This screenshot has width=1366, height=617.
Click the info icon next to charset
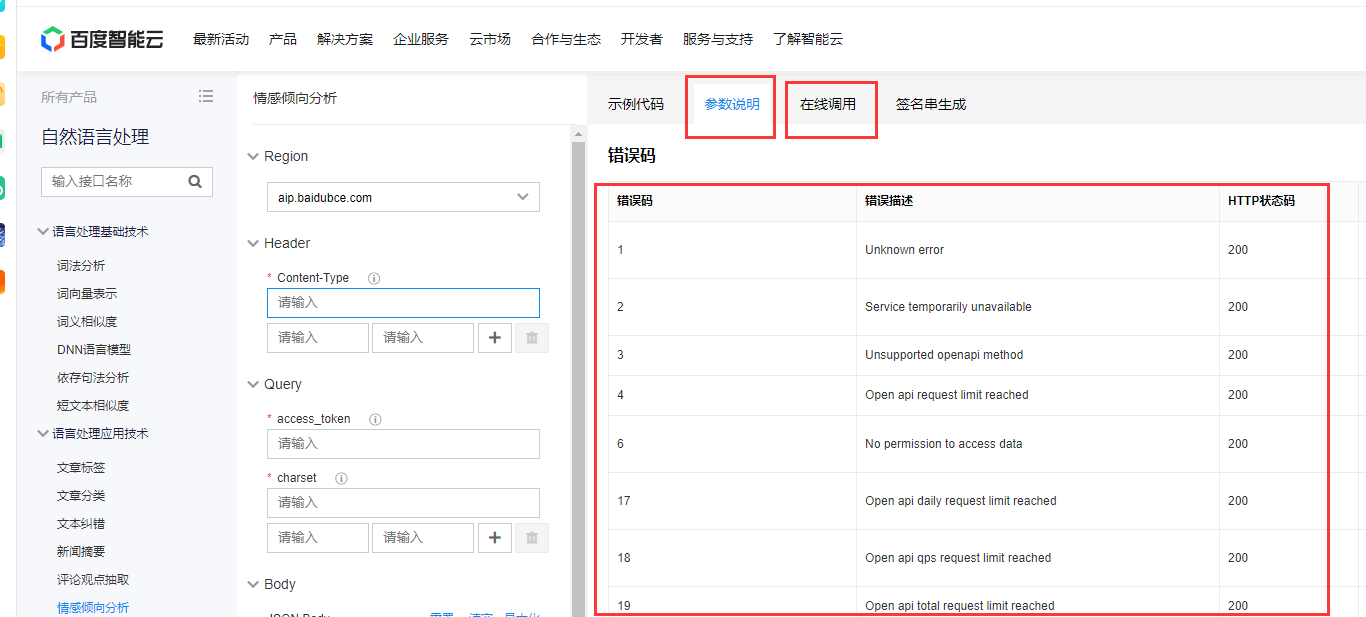341,478
